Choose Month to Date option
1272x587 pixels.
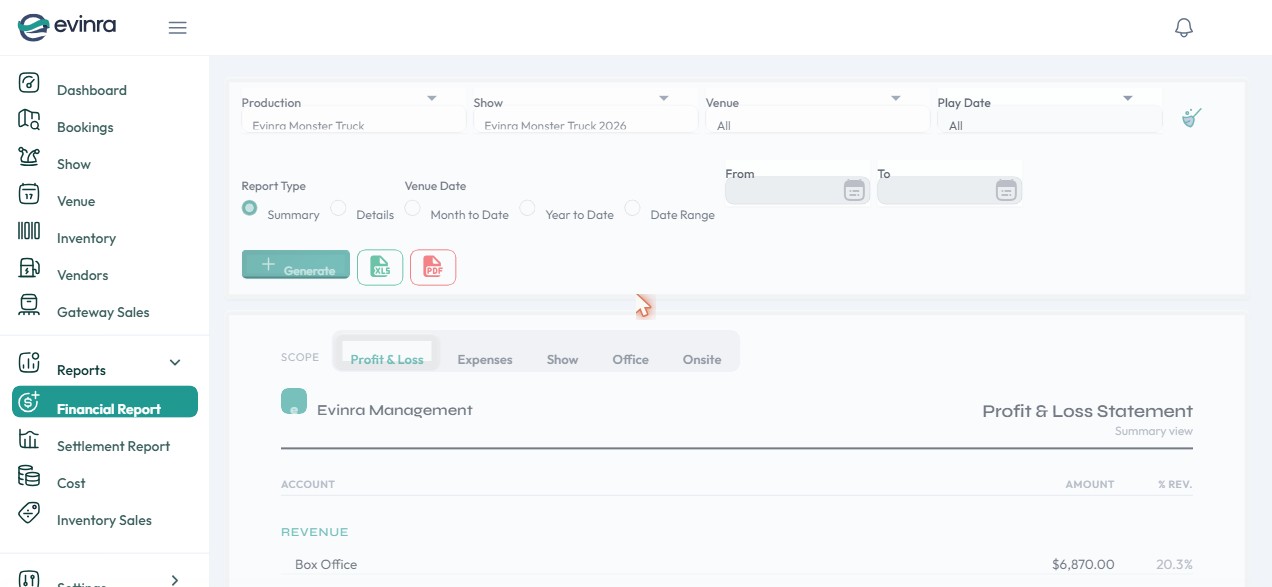(412, 208)
